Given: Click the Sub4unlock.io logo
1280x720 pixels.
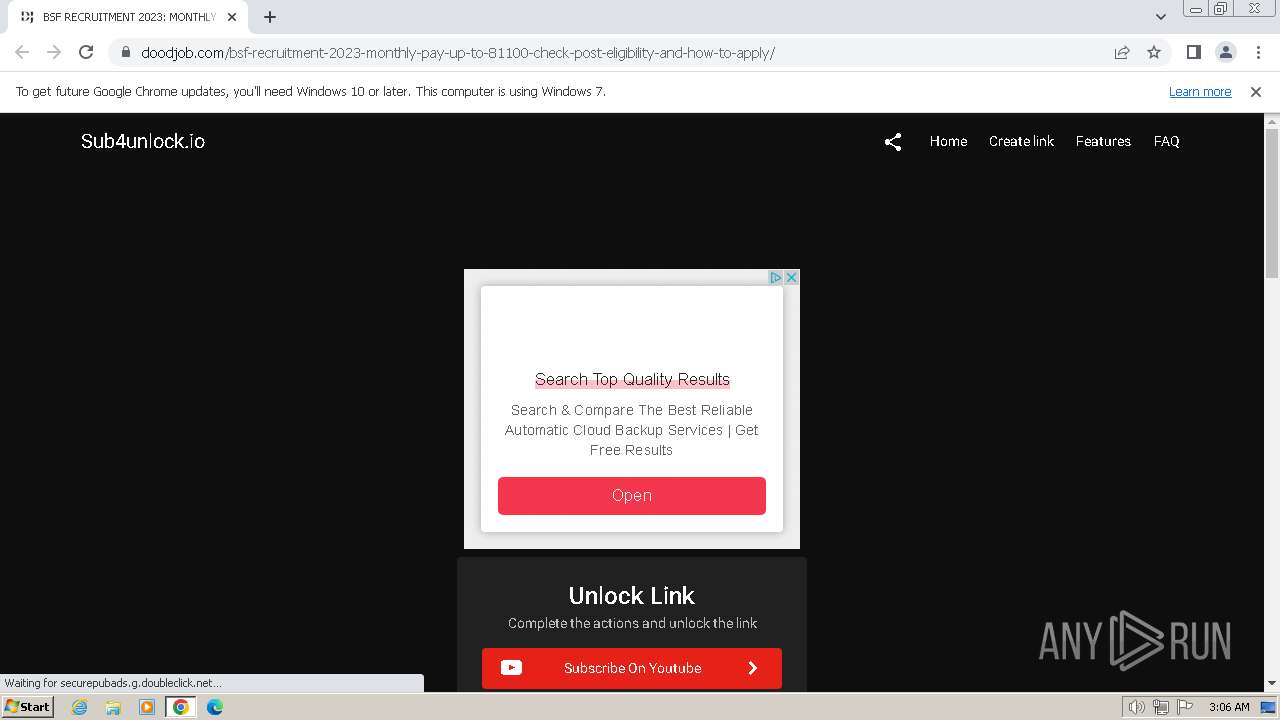Looking at the screenshot, I should pyautogui.click(x=143, y=141).
